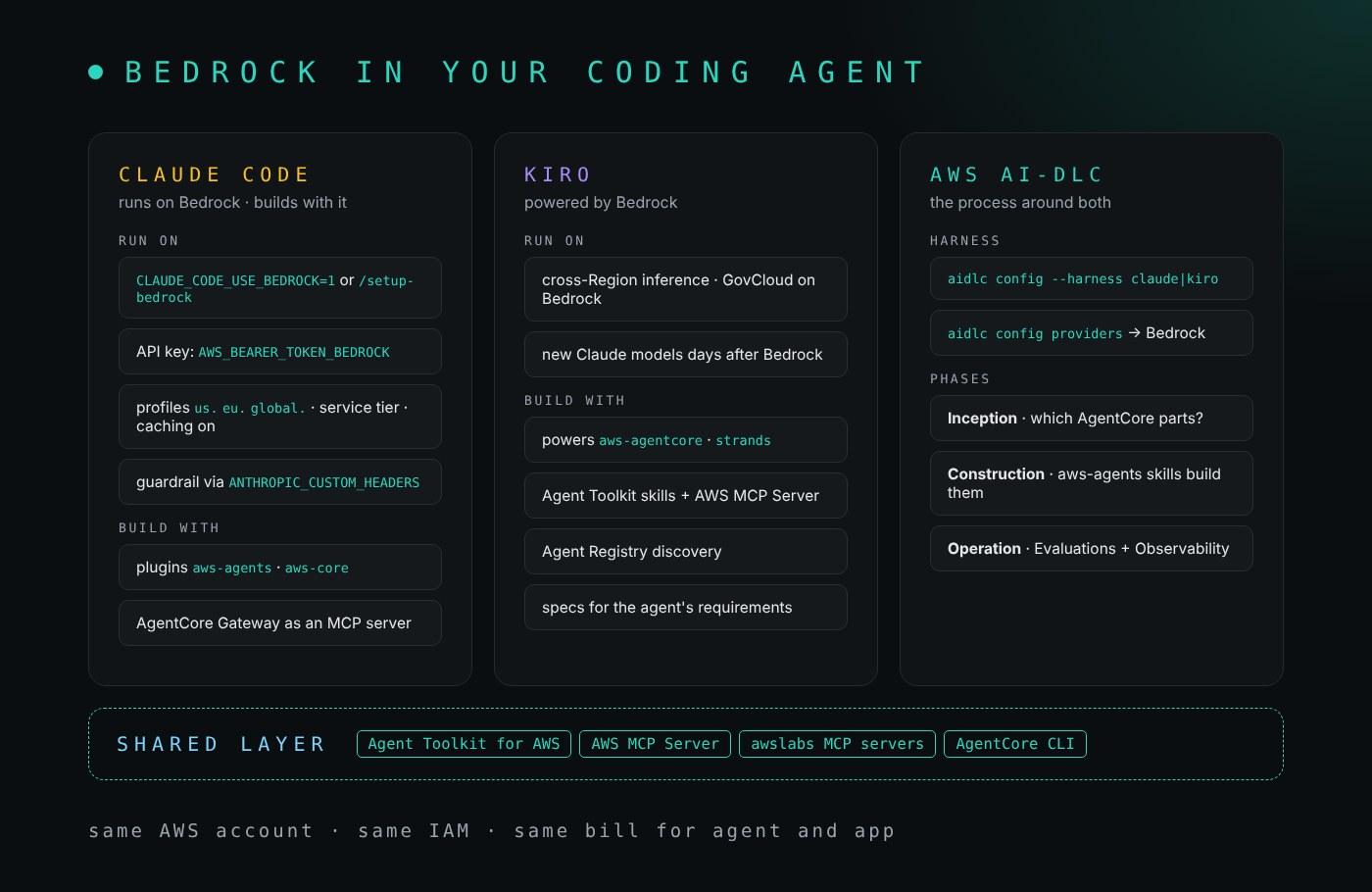The height and width of the screenshot is (892, 1372).
Task: Click 'runs on Bedrock · builds with it' subtitle
Action: tap(232, 202)
